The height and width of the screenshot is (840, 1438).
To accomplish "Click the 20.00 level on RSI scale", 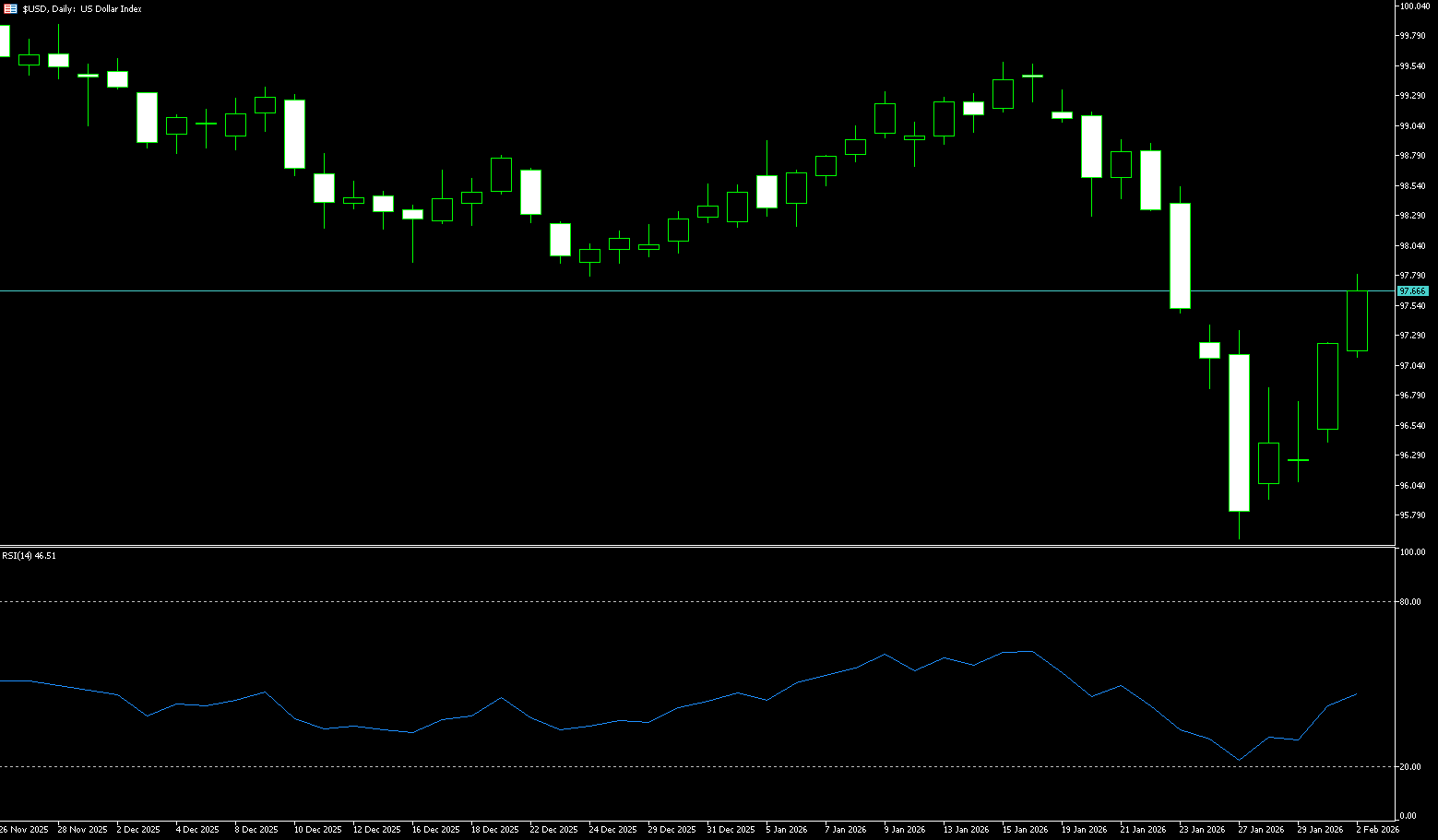I will pyautogui.click(x=1409, y=766).
